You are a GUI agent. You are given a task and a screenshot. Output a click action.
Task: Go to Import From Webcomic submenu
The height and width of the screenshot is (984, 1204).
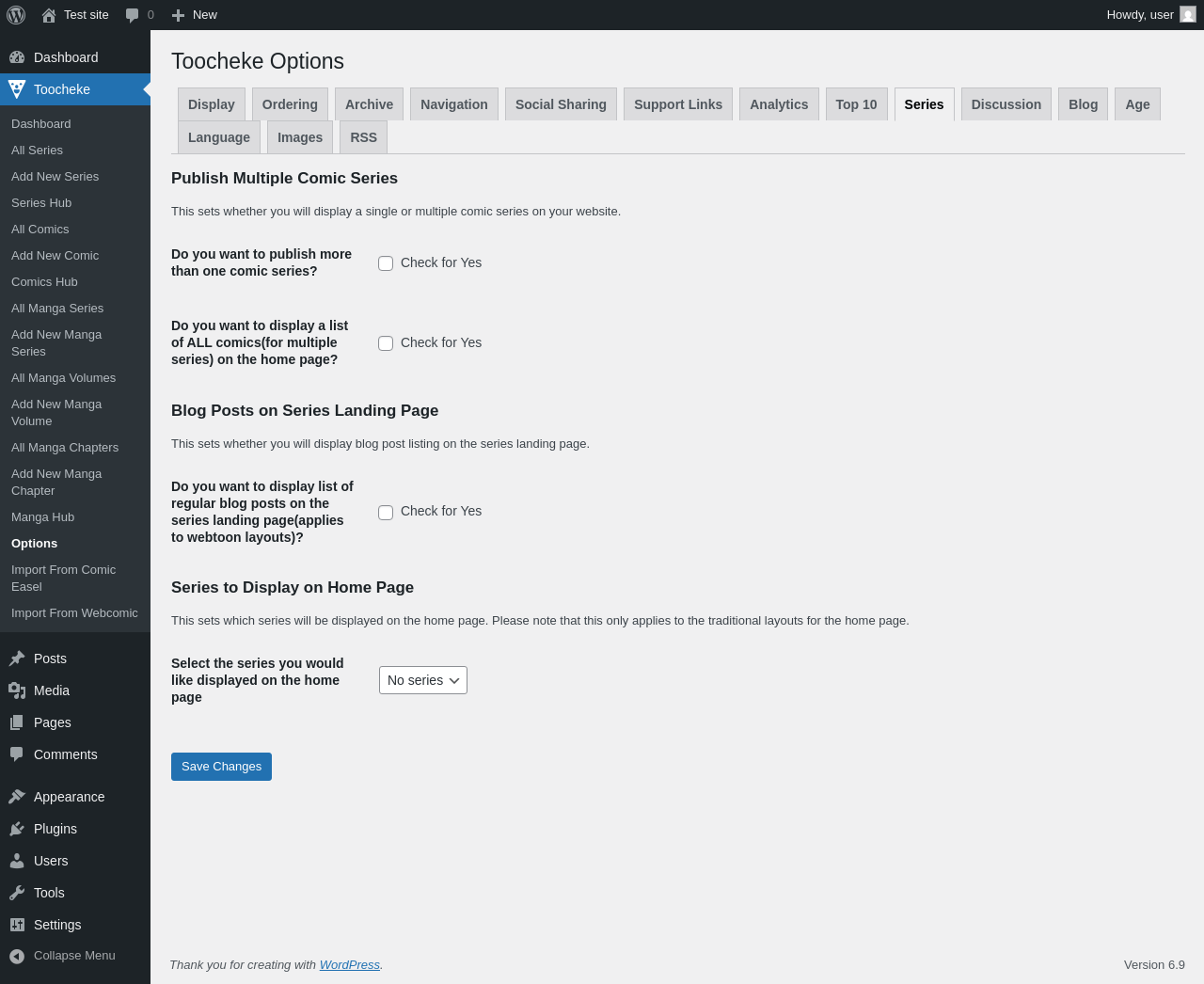pyautogui.click(x=74, y=613)
